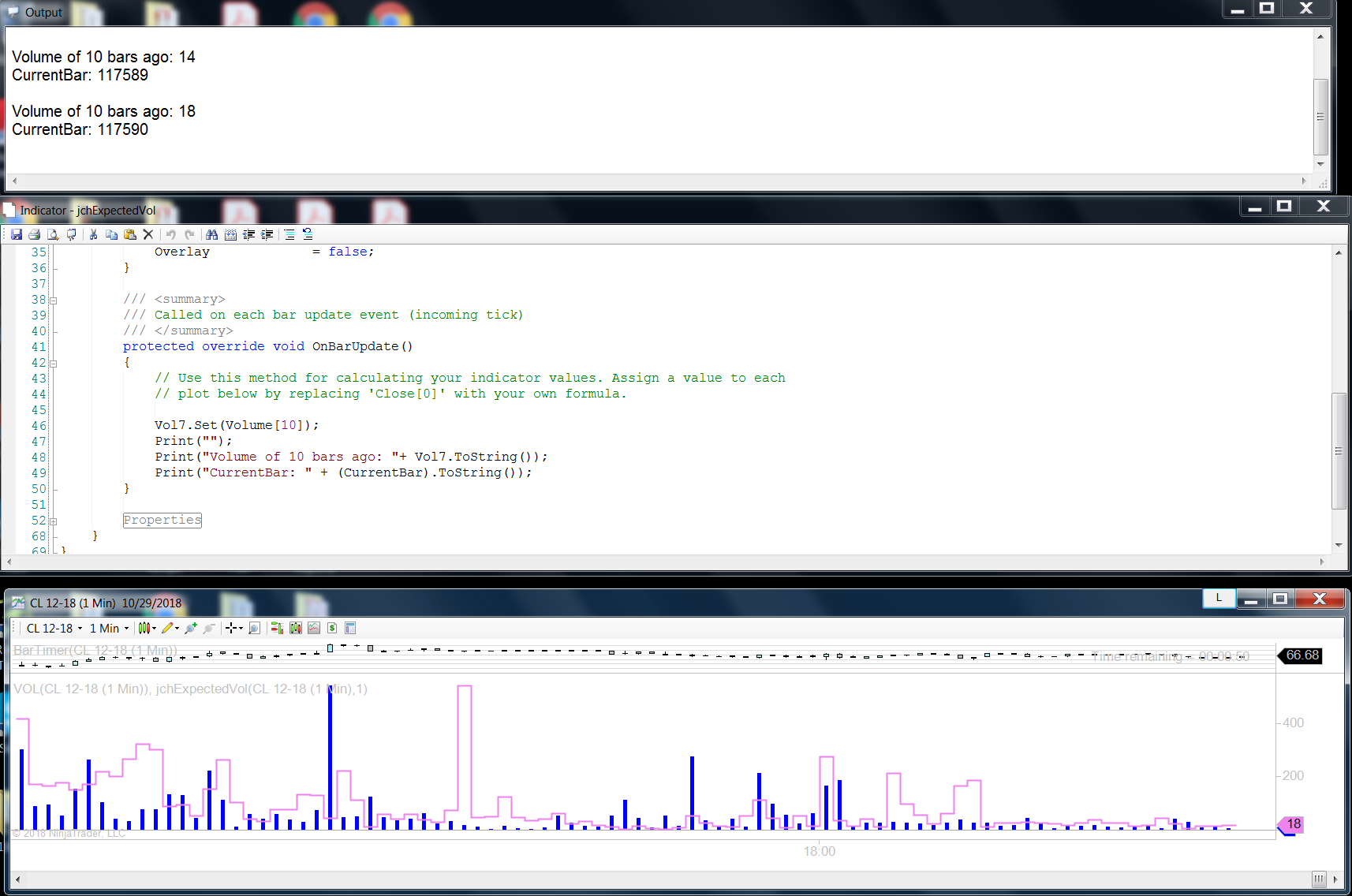Open Data Series candlestick settings icon

click(296, 628)
